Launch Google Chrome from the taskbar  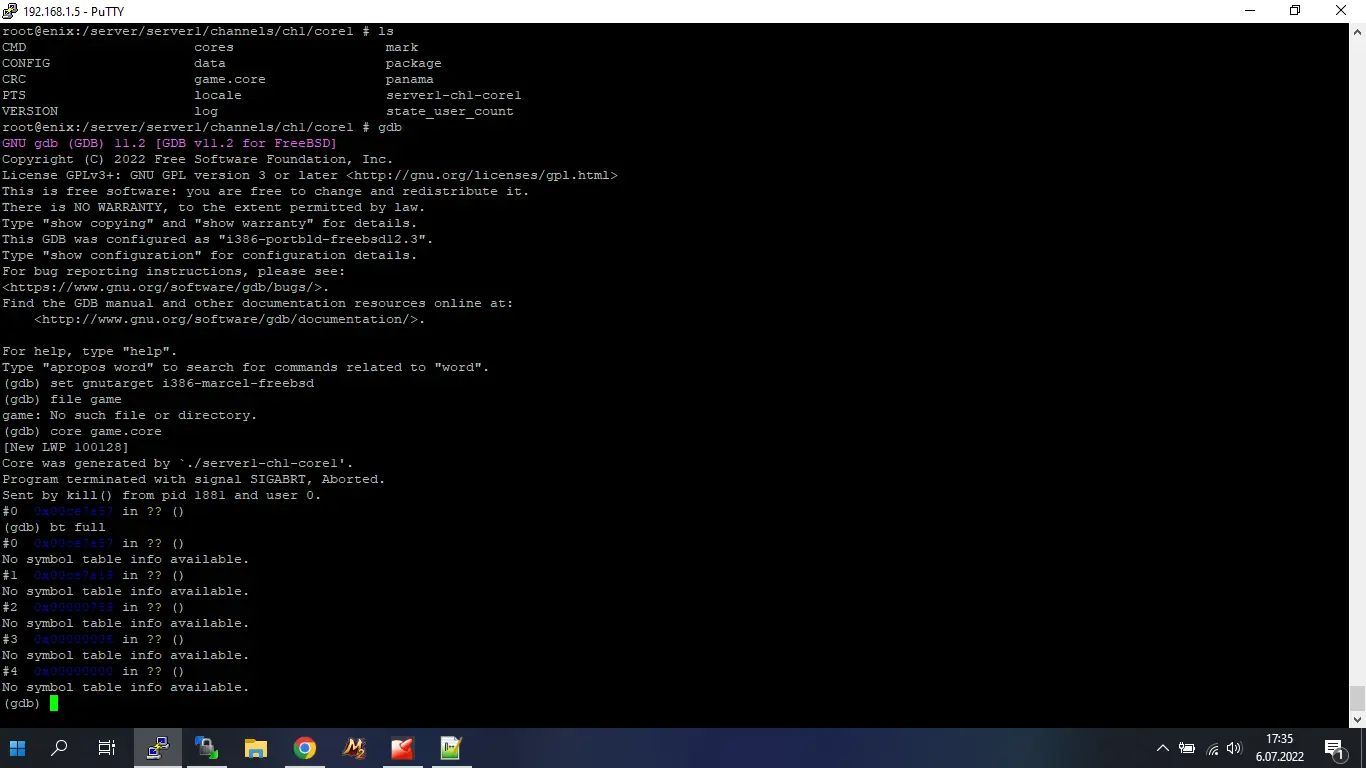click(305, 748)
